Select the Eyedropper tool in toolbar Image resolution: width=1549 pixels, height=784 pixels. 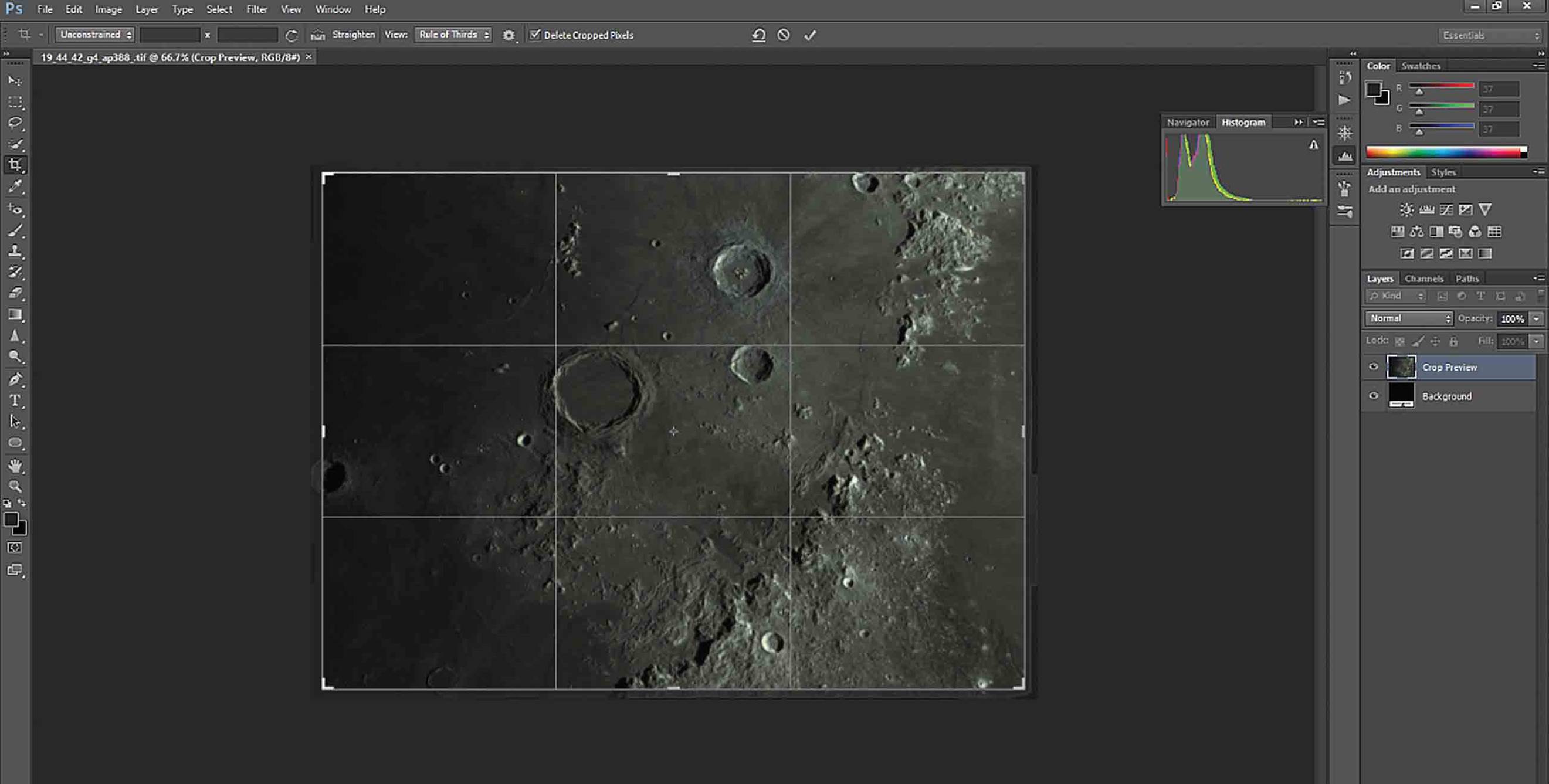tap(15, 186)
